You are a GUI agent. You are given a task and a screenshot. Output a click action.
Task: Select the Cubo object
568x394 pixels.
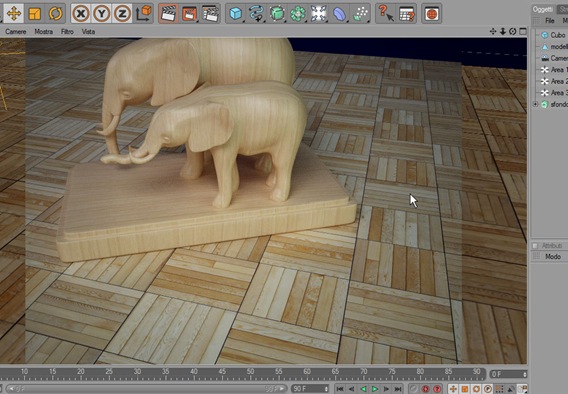point(557,35)
